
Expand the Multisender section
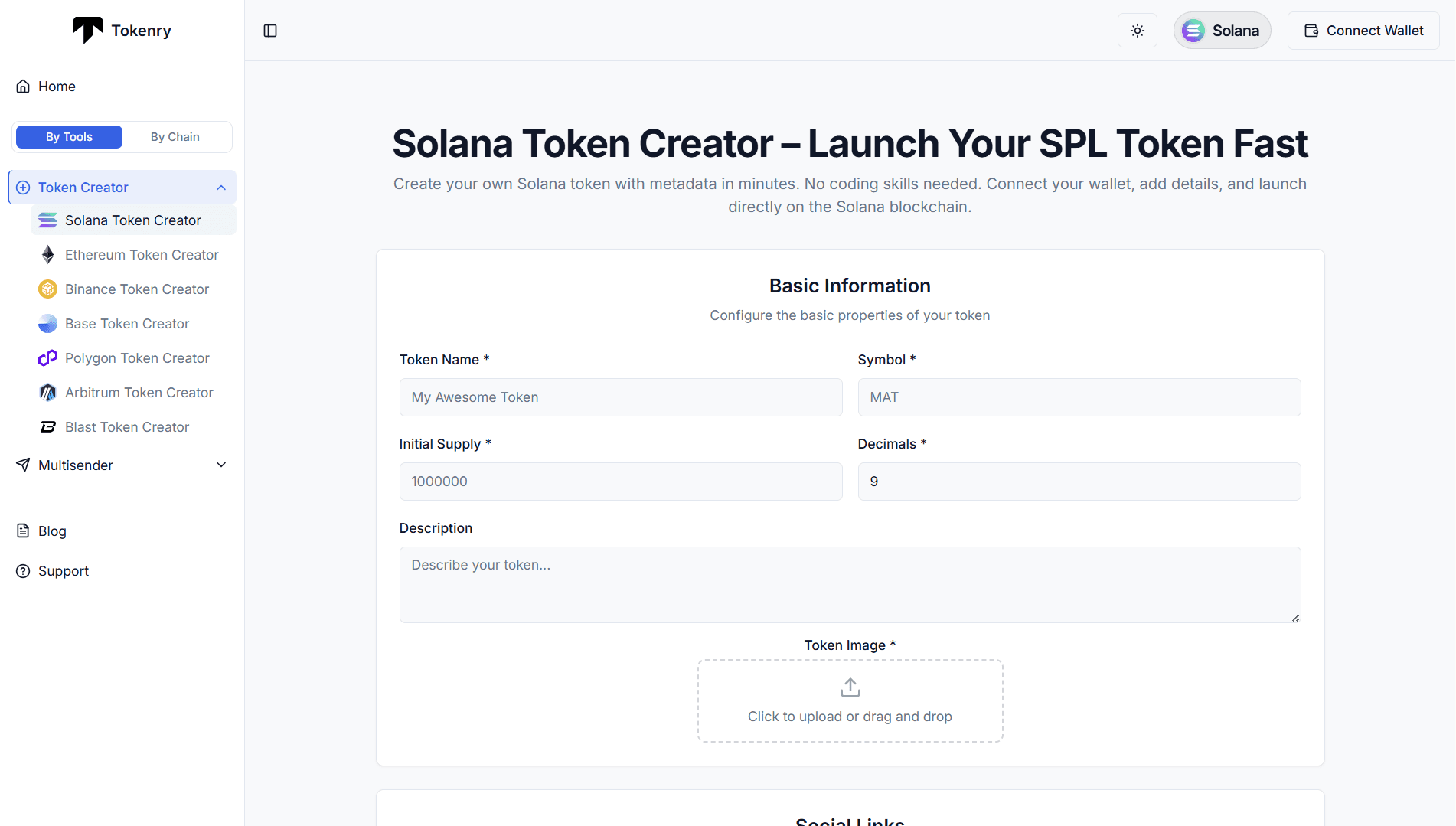221,465
